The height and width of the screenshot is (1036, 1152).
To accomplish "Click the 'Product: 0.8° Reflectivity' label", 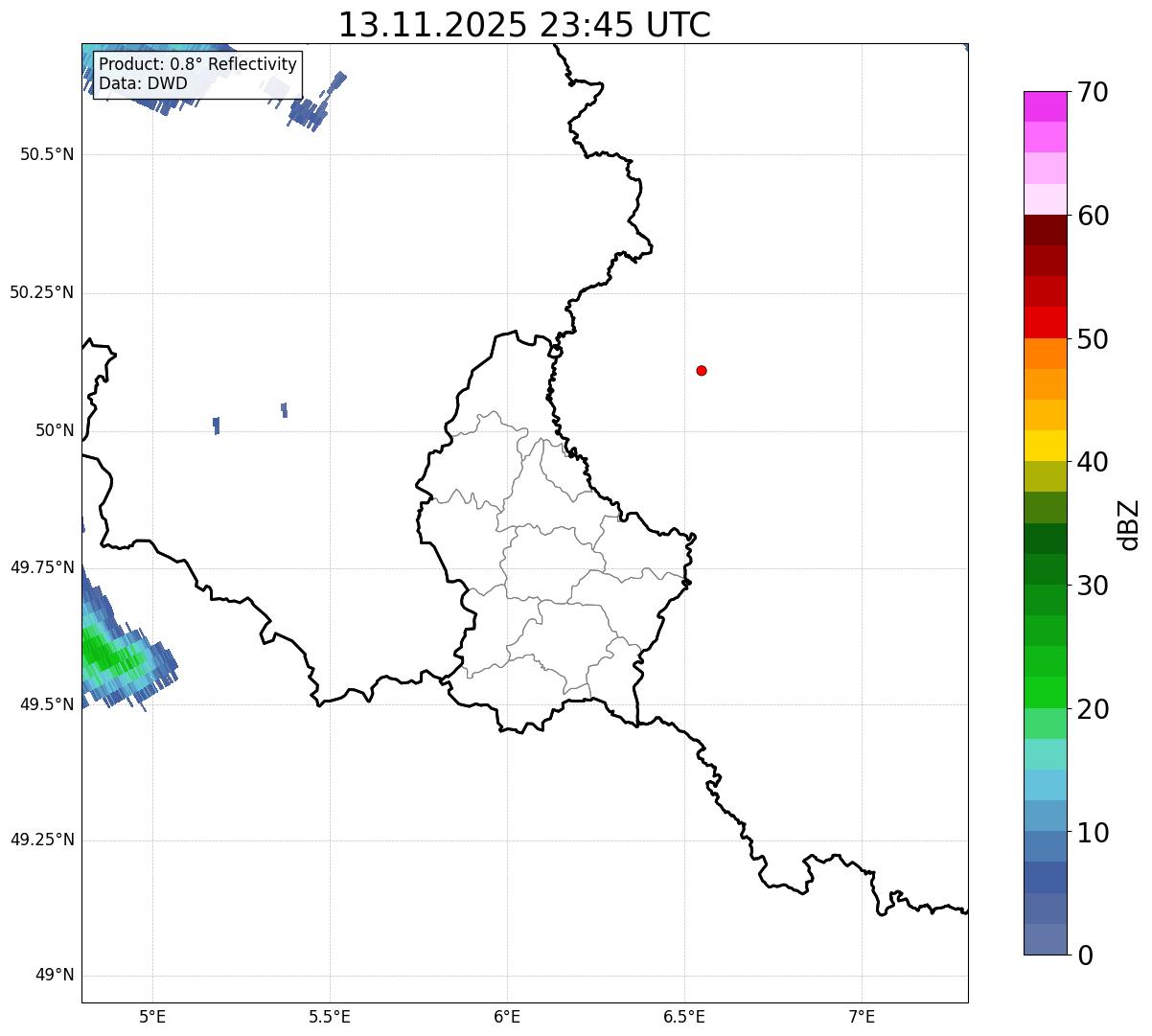I will (x=198, y=64).
